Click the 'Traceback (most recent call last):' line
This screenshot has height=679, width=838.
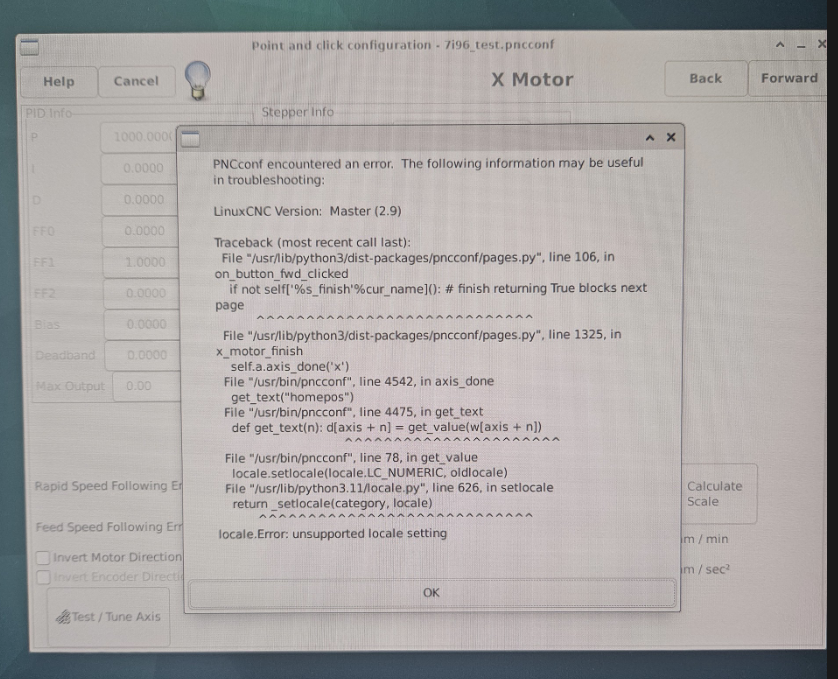coord(312,242)
